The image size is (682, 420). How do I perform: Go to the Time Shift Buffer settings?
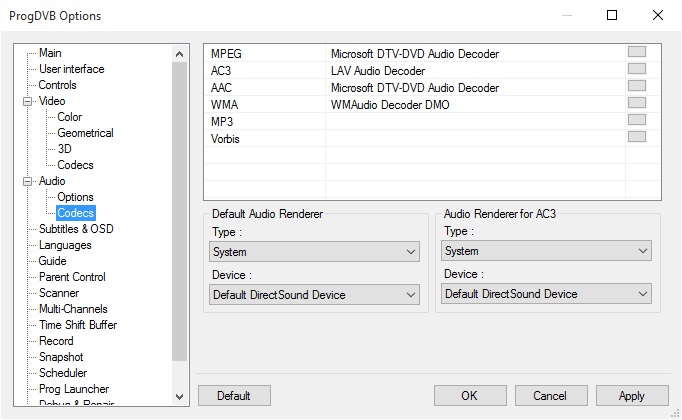click(x=78, y=325)
